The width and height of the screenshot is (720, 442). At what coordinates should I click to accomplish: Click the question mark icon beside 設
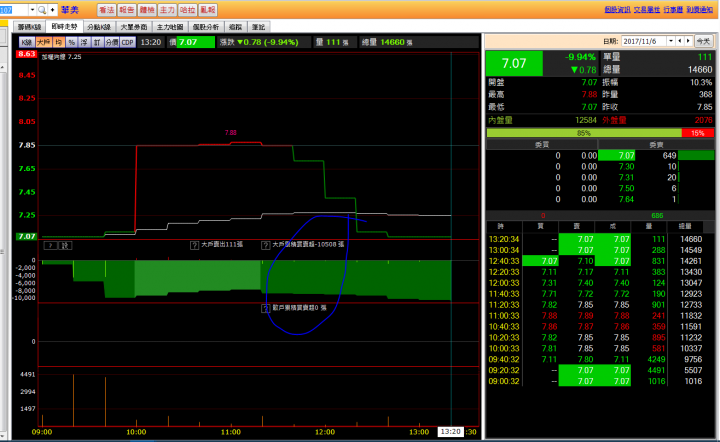51,246
